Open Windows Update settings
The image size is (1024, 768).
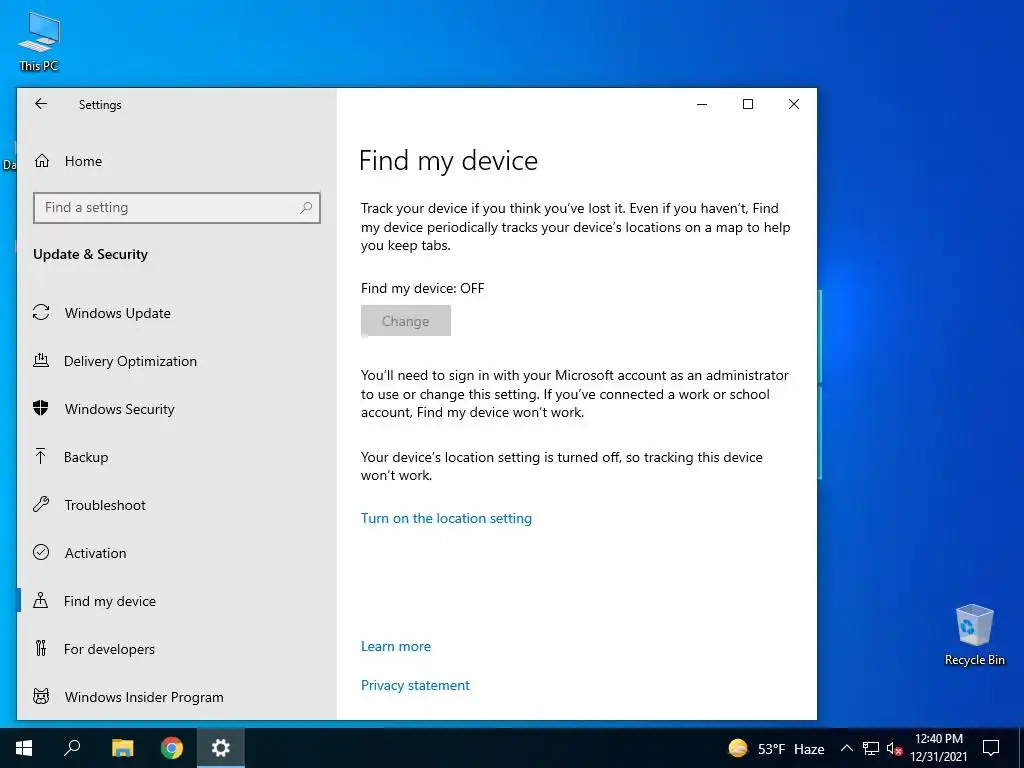[176, 313]
